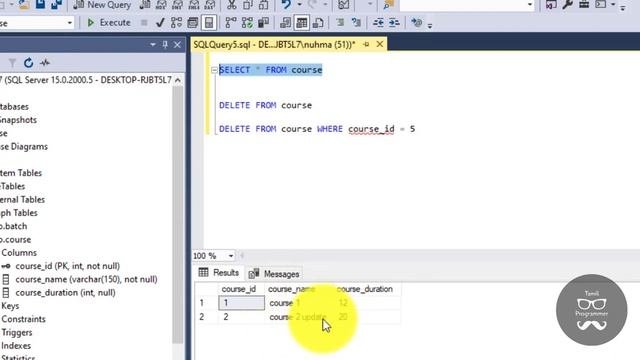Switch to the Results tab
The image size is (640, 360).
(x=219, y=273)
